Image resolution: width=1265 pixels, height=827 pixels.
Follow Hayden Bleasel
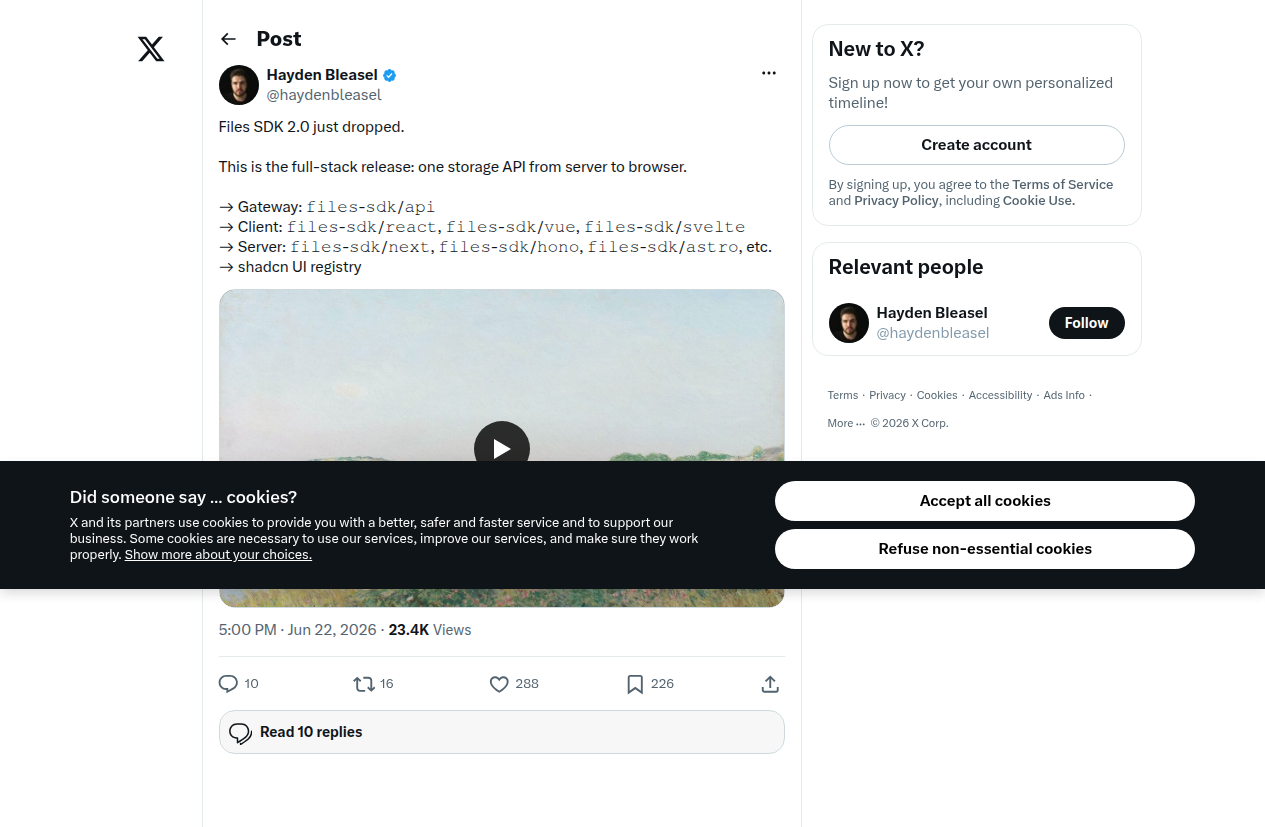[1087, 323]
